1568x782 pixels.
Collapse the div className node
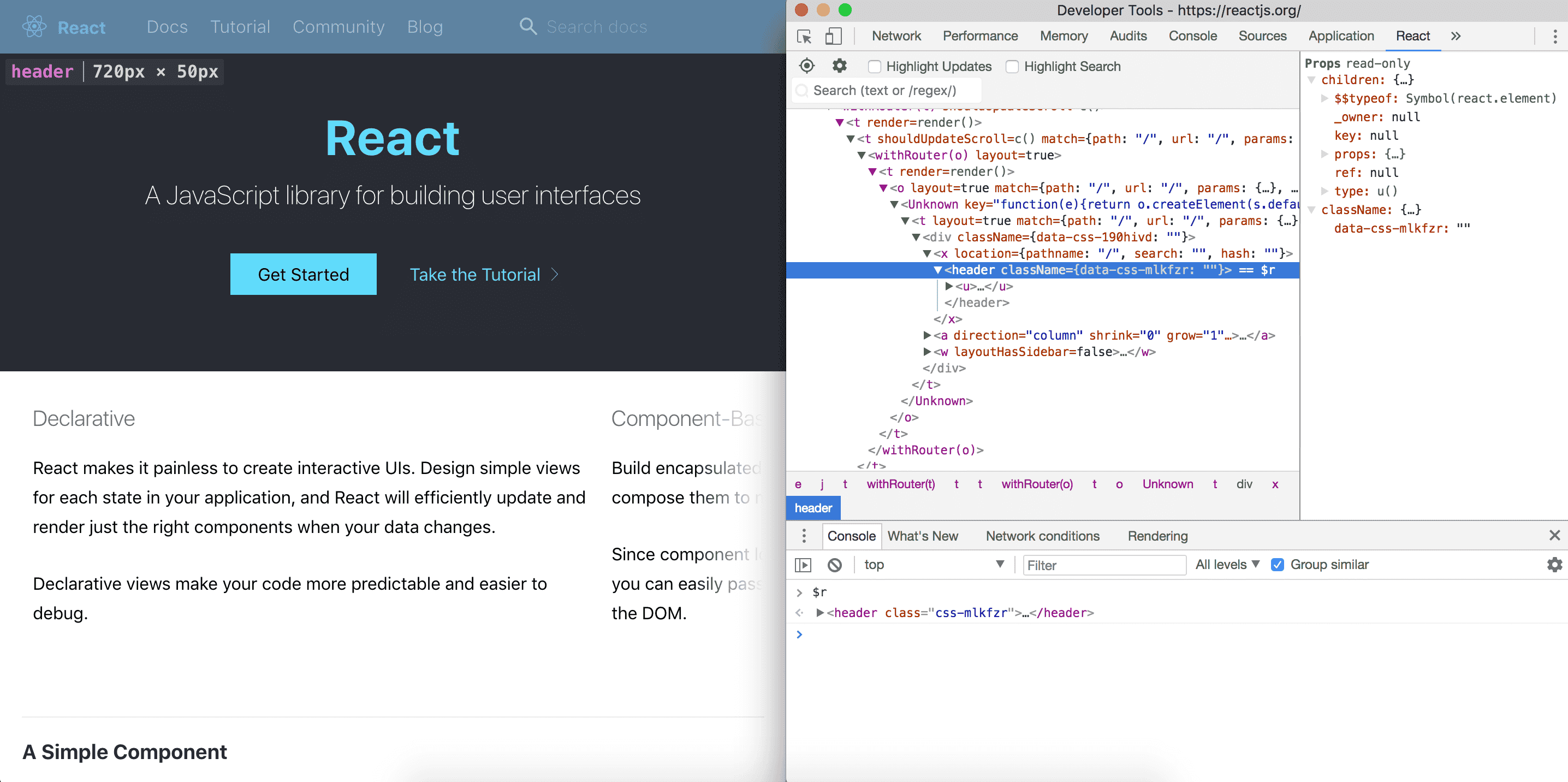pyautogui.click(x=916, y=237)
